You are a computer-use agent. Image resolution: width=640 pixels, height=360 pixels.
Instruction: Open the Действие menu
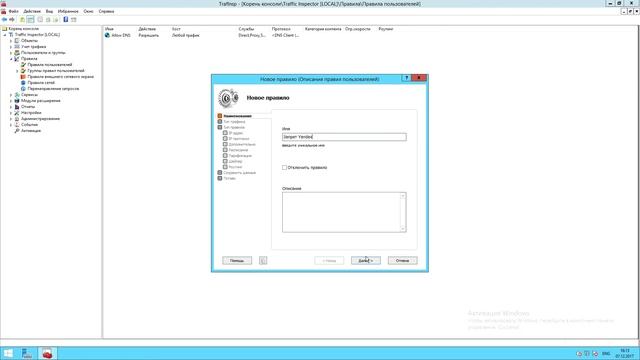click(x=32, y=11)
